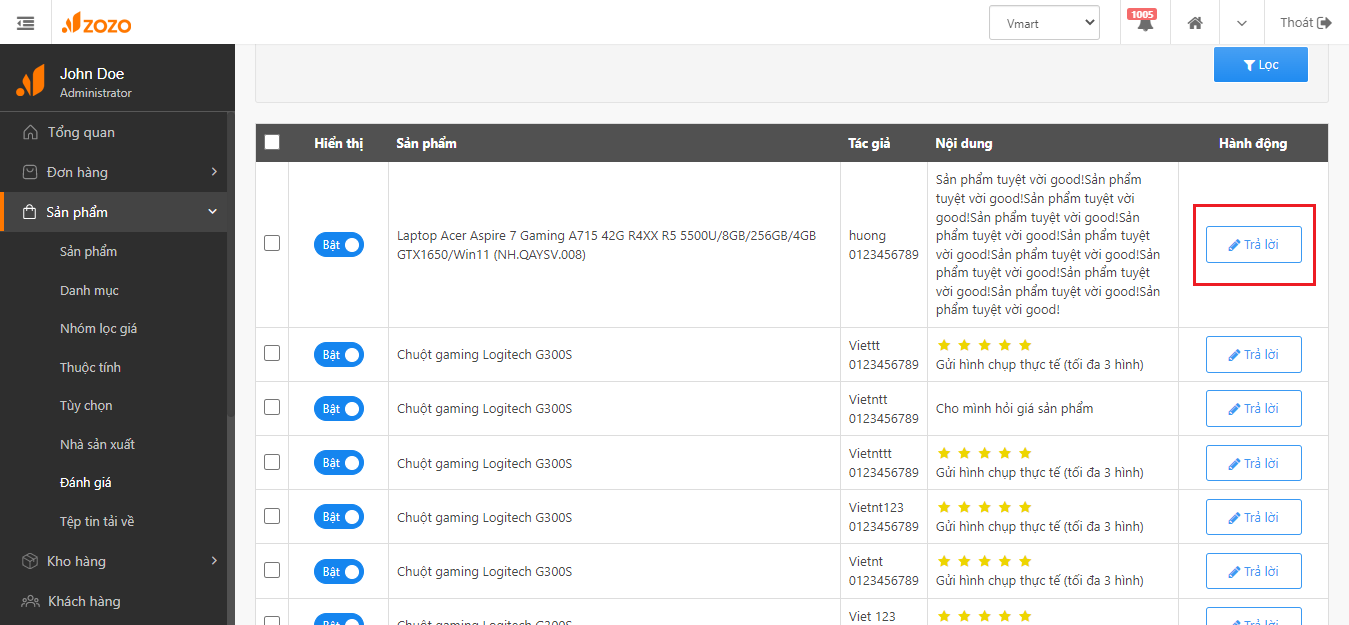The image size is (1349, 625).
Task: Click the John Doe avatar logo
Action: [x=30, y=81]
